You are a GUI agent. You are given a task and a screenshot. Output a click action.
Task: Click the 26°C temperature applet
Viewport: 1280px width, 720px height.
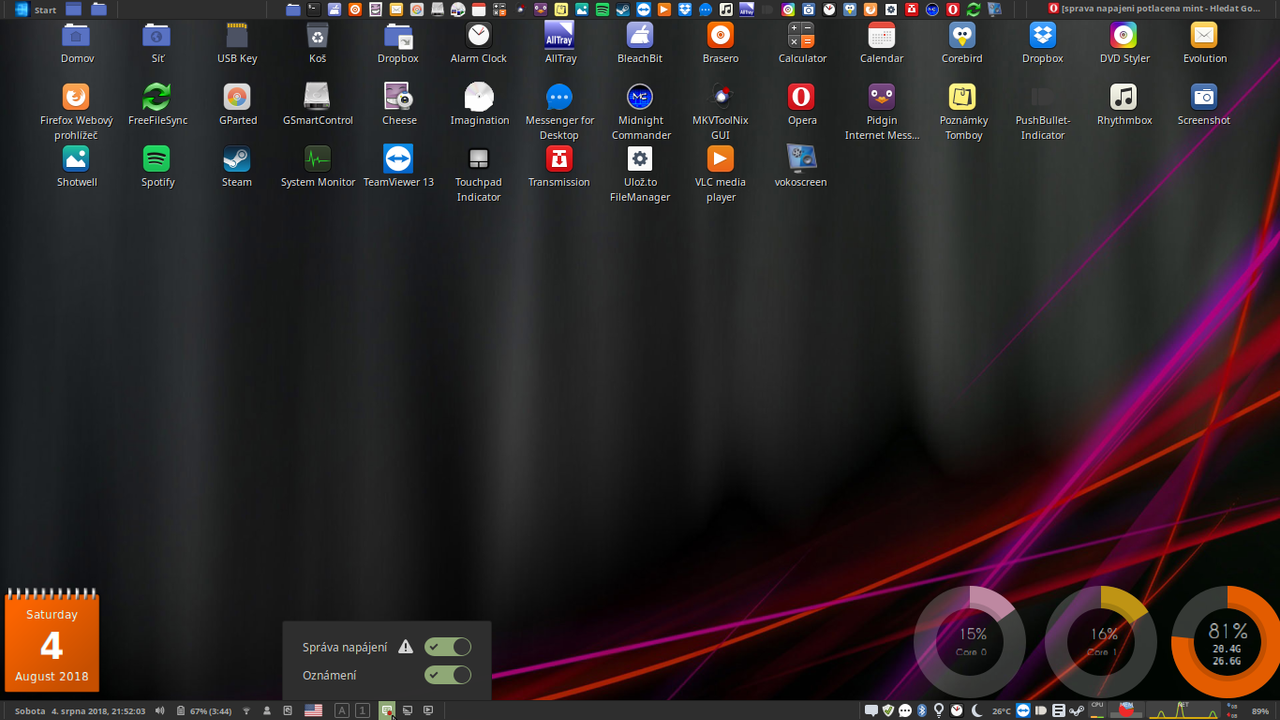point(1001,711)
